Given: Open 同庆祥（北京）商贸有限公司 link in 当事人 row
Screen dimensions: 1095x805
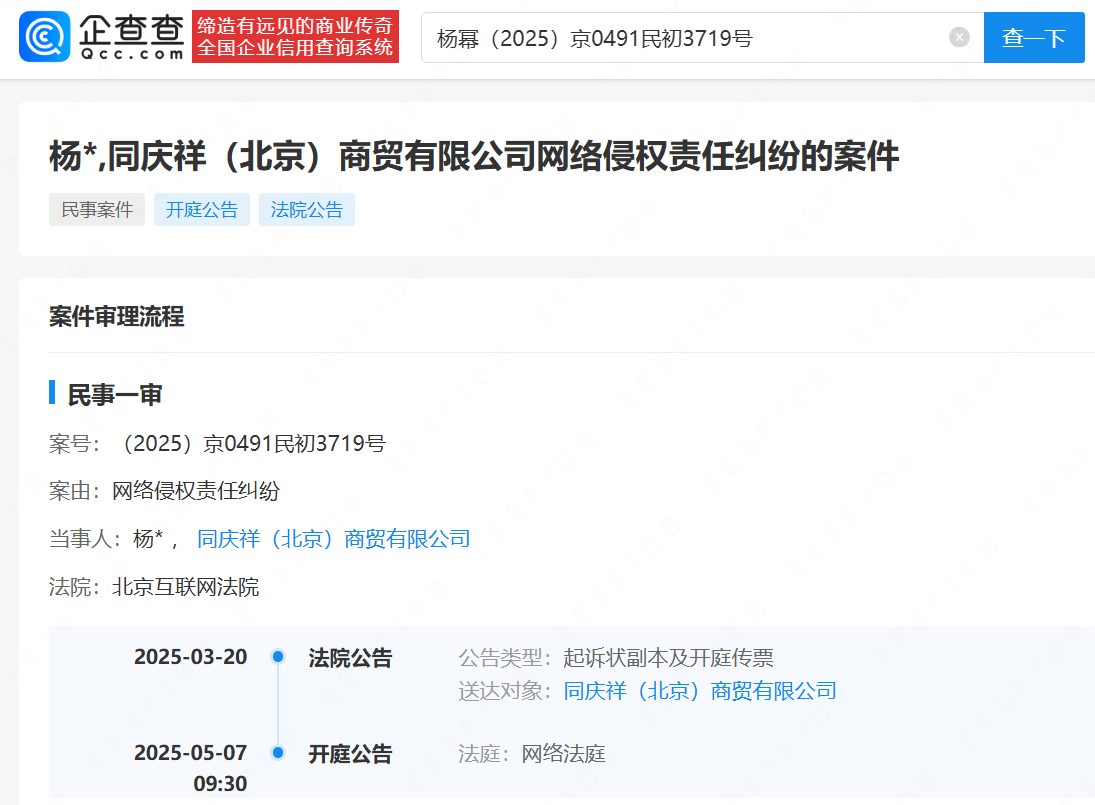Looking at the screenshot, I should pyautogui.click(x=333, y=539).
